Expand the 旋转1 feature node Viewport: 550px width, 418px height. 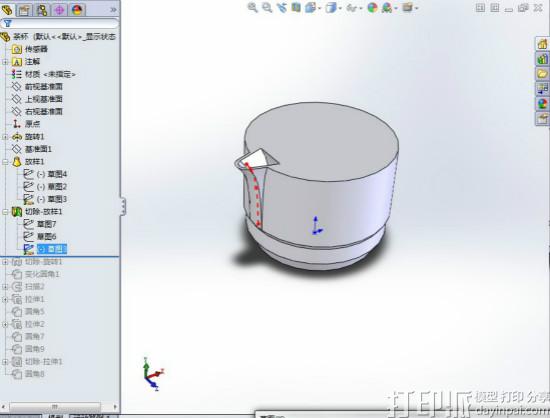click(5, 137)
